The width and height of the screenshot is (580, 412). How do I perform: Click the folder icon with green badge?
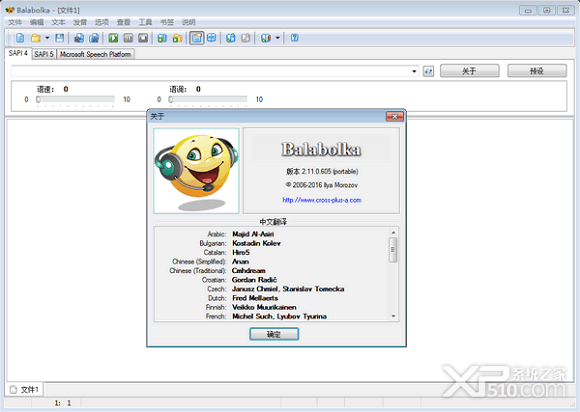177,38
